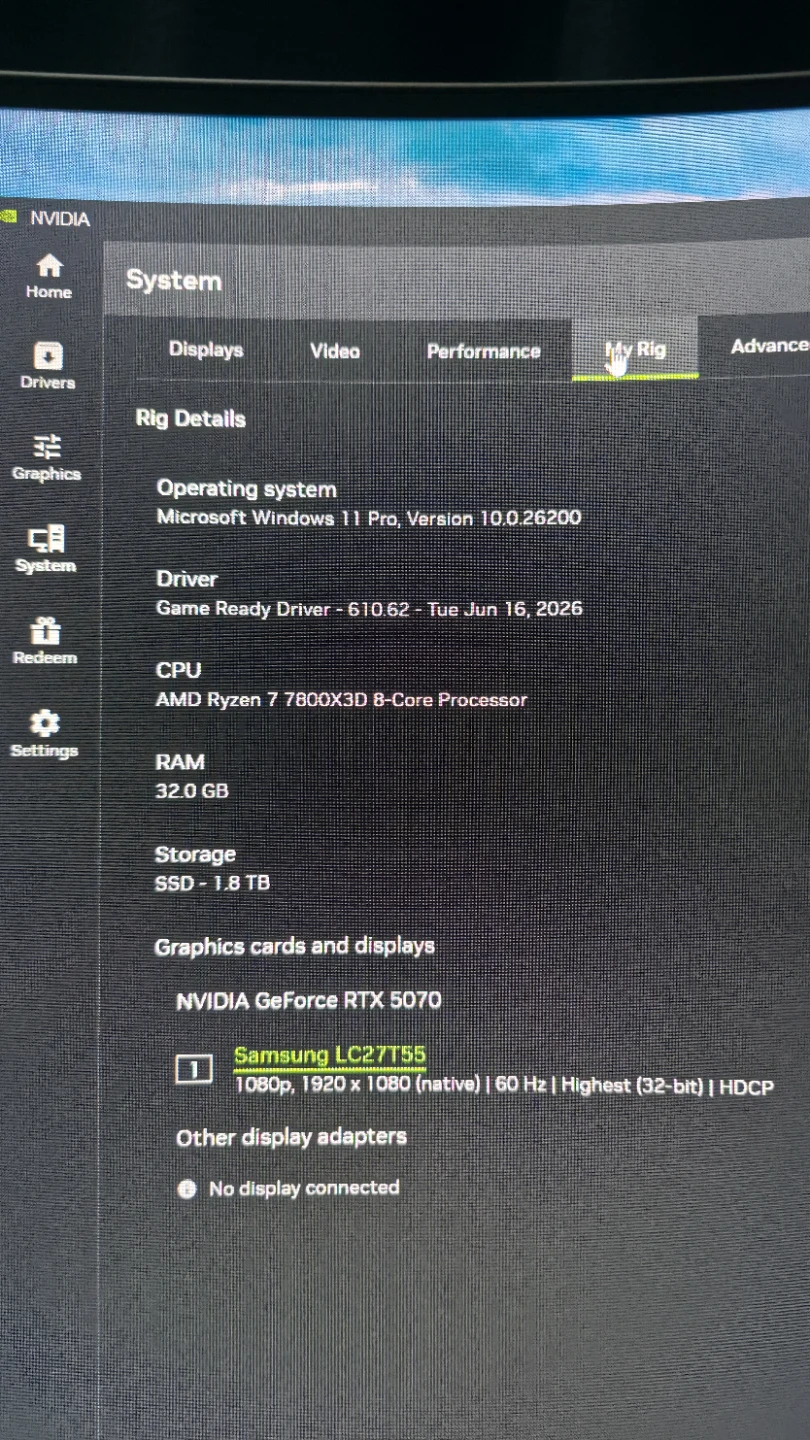Open the Graphics sliders icon
Image resolution: width=810 pixels, height=1440 pixels.
[x=47, y=446]
